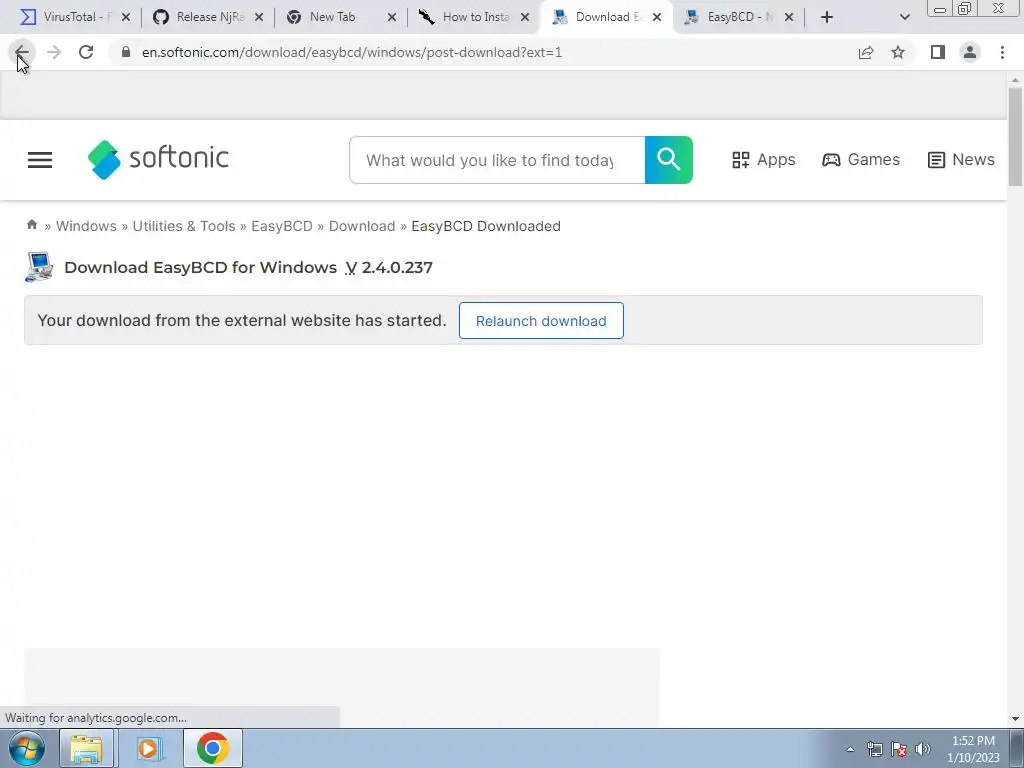Launch Windows Media Player from taskbar

coord(149,748)
